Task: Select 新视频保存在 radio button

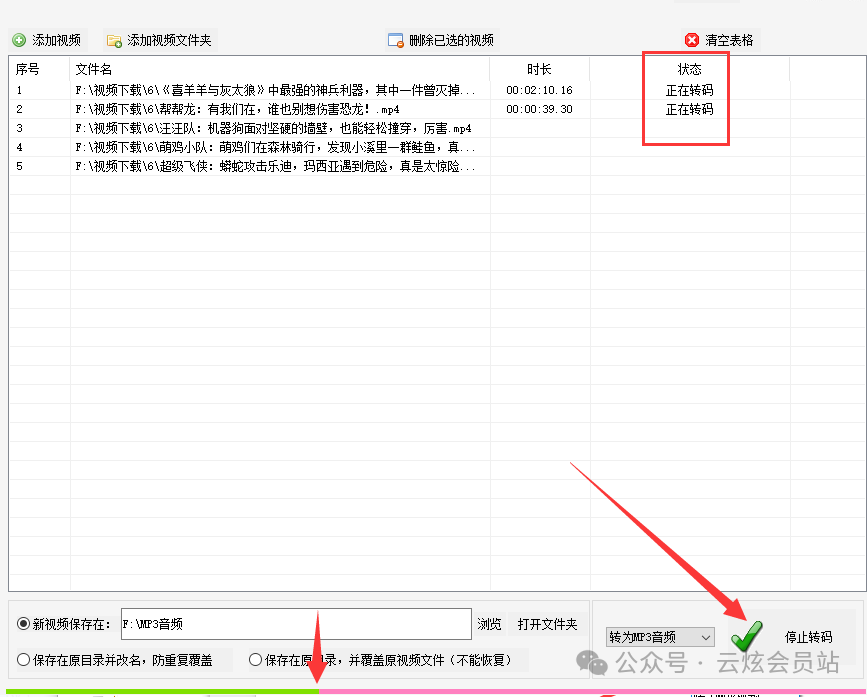Action: click(x=23, y=624)
